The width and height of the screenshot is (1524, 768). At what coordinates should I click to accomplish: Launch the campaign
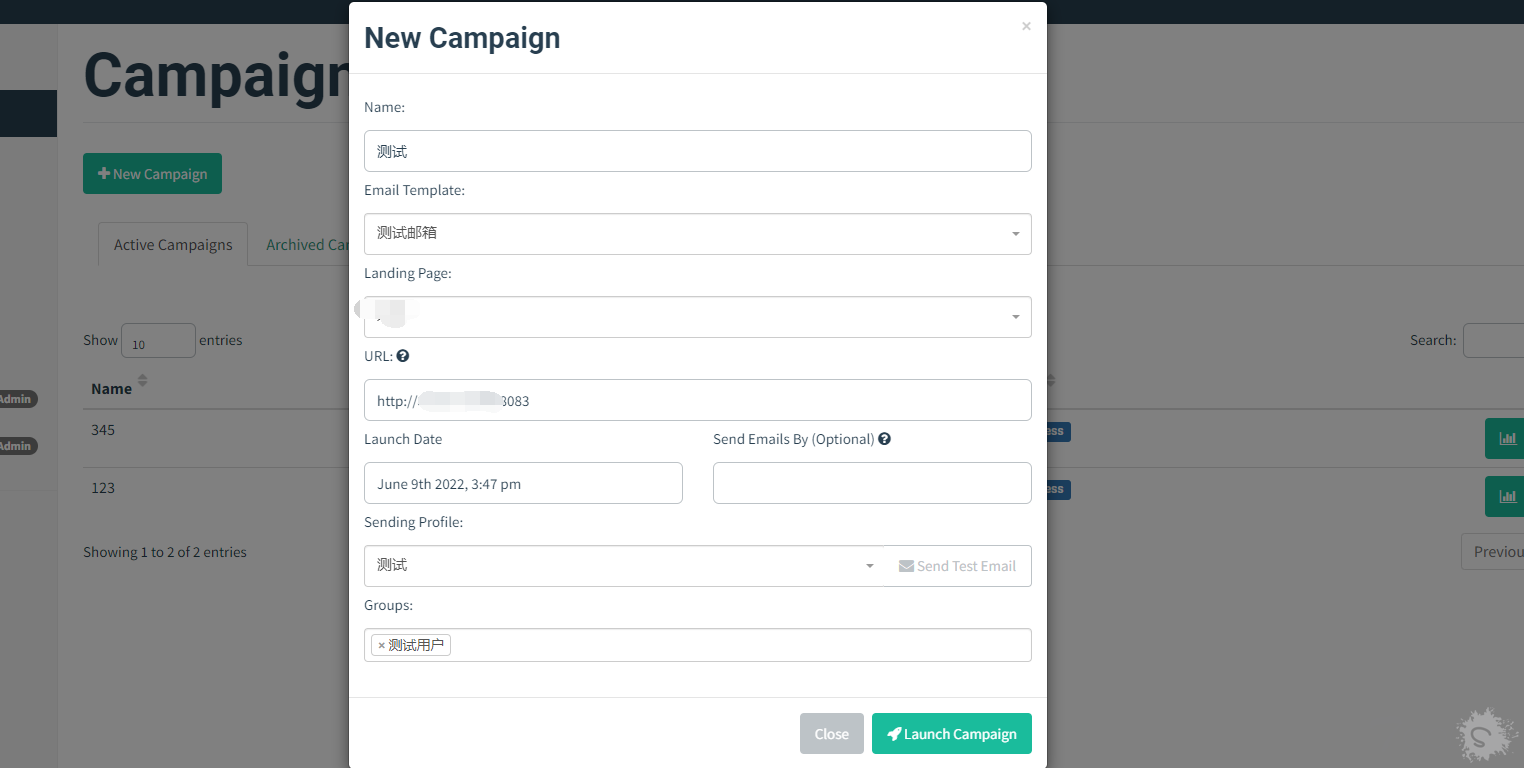click(951, 734)
